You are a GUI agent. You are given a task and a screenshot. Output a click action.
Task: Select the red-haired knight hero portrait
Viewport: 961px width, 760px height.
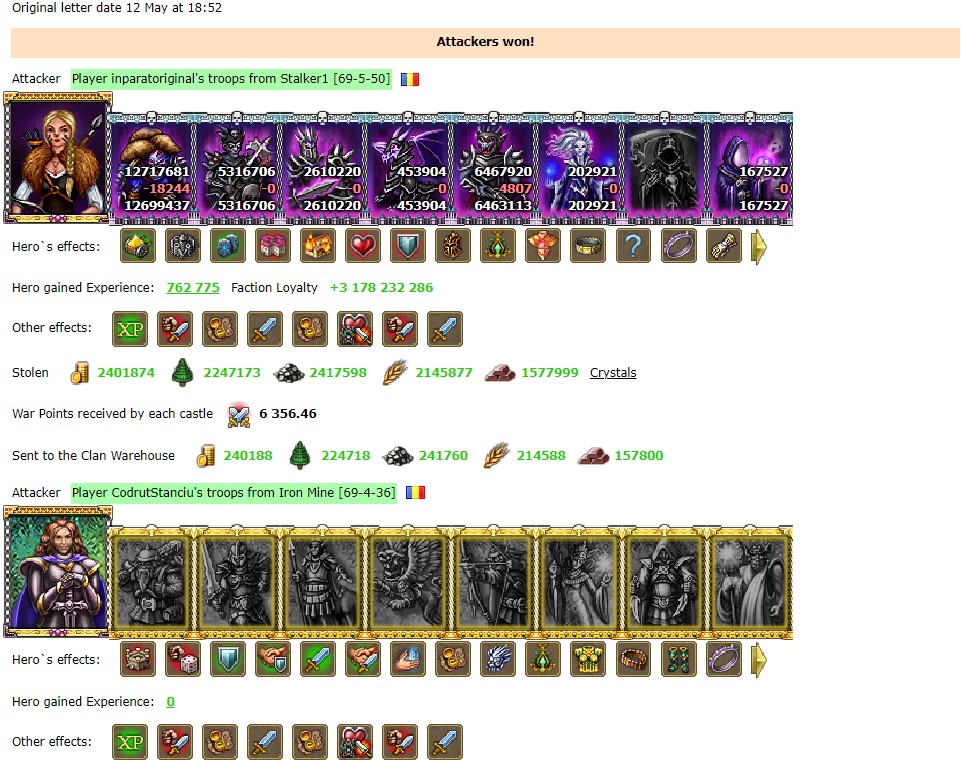(58, 571)
